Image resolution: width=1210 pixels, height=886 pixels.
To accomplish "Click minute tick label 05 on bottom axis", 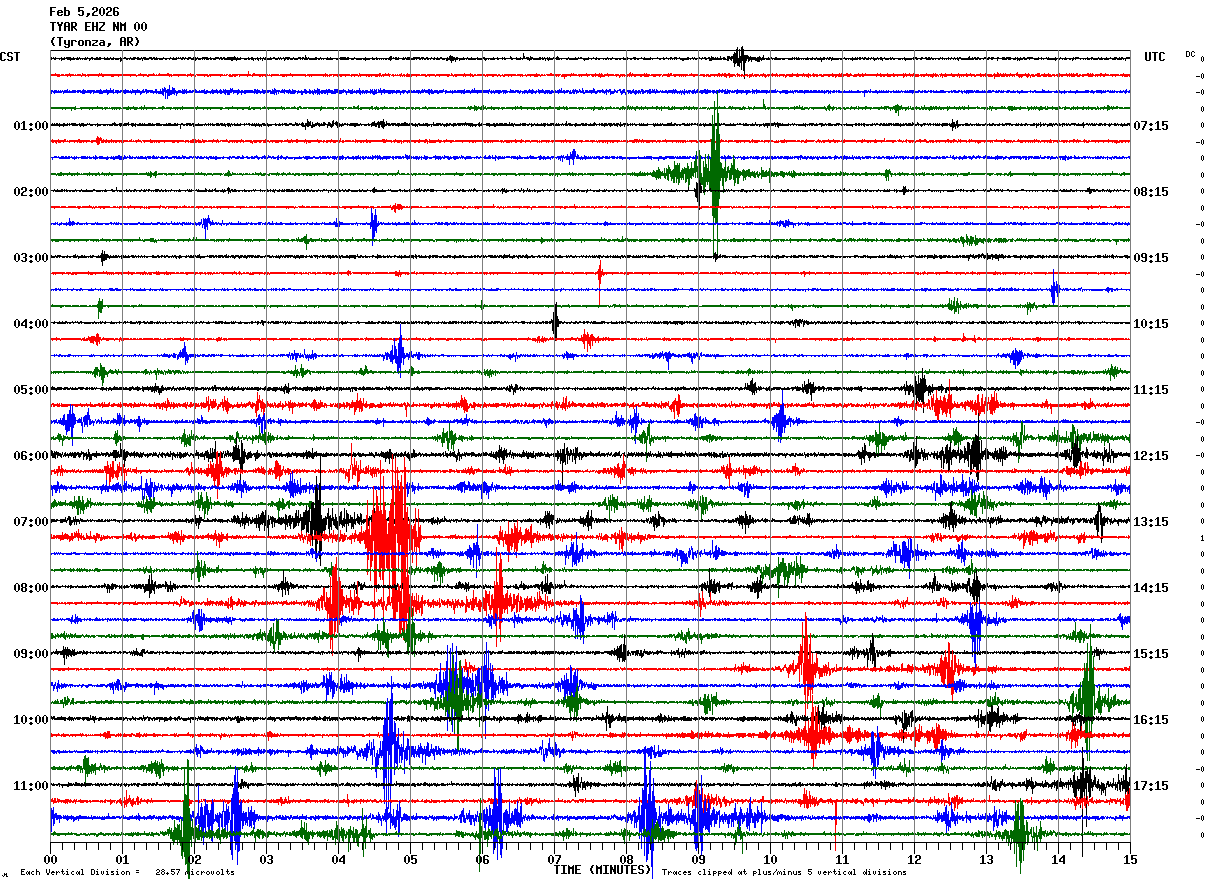I will pyautogui.click(x=410, y=860).
